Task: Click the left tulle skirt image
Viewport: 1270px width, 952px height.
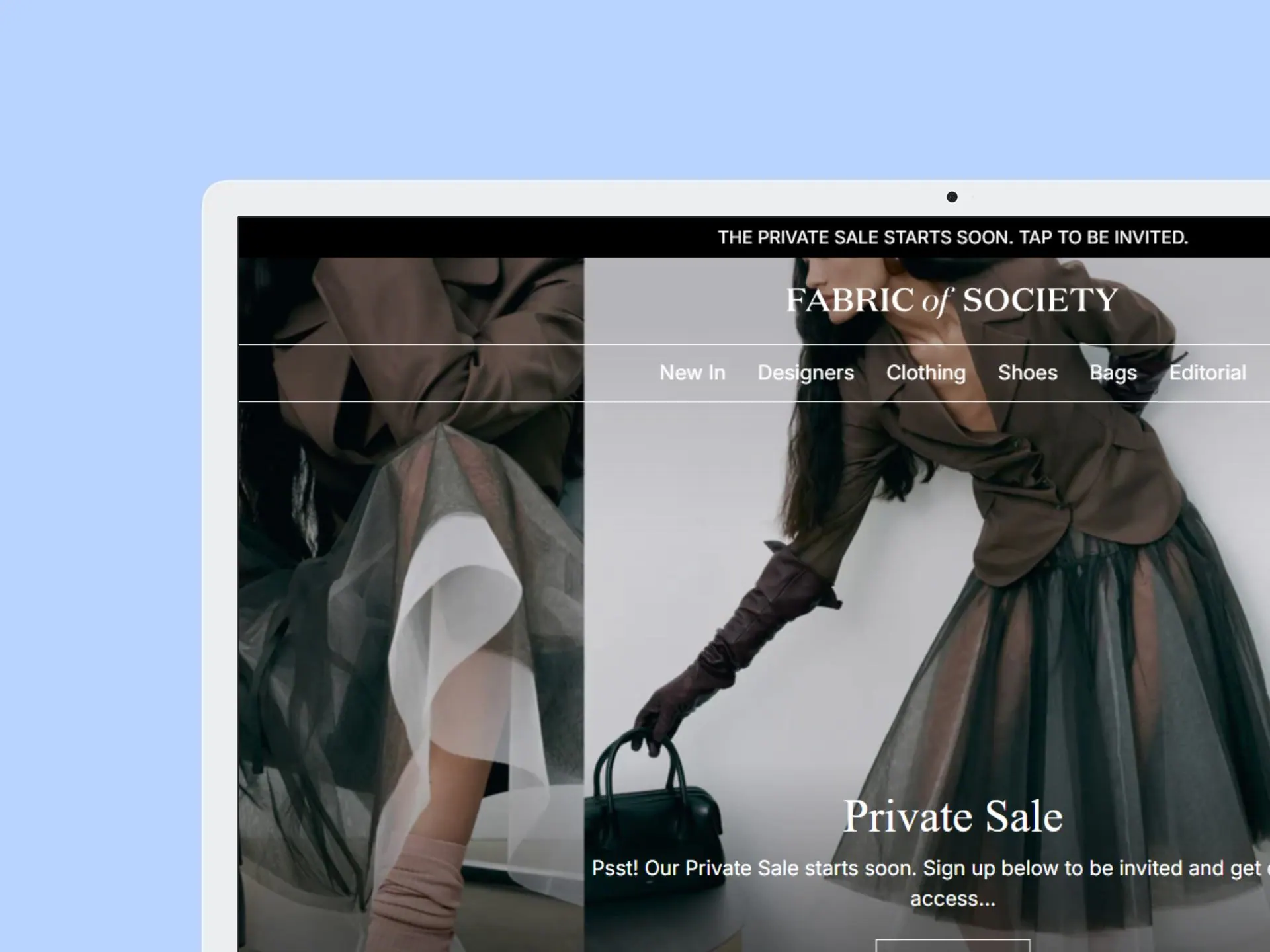Action: coord(411,604)
